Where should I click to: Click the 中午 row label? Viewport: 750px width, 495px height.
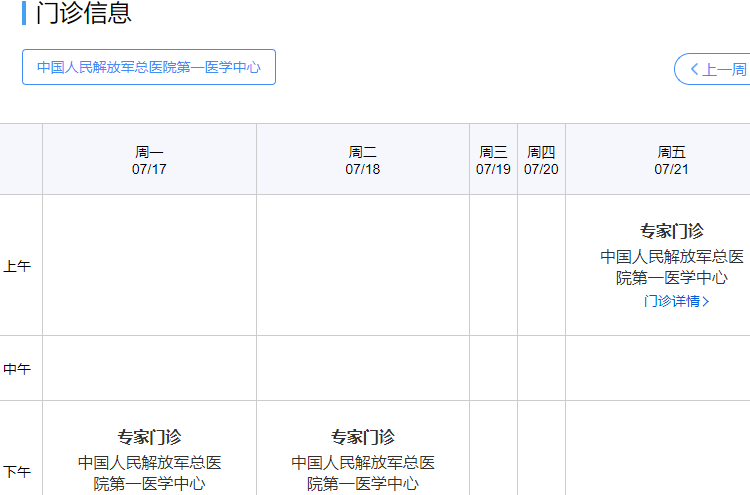(x=17, y=369)
